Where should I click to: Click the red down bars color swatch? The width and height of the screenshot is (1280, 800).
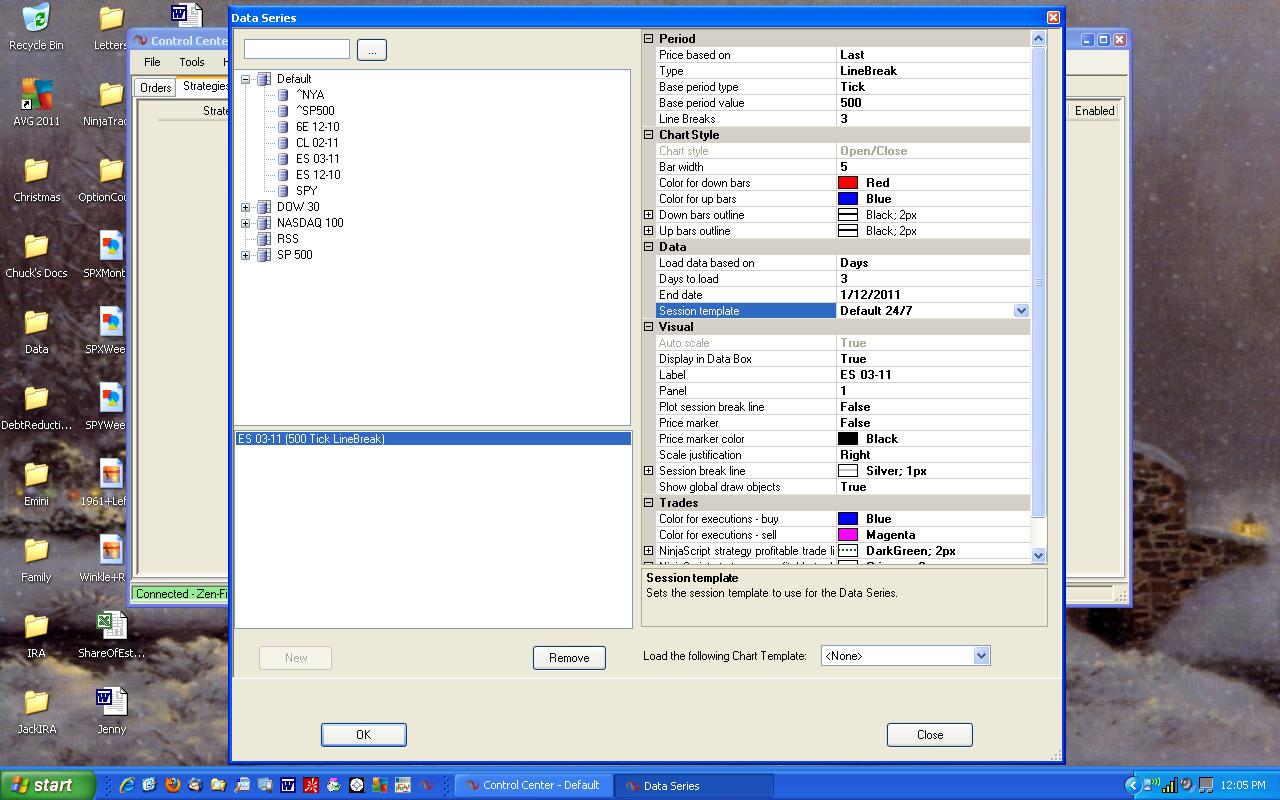[x=848, y=183]
